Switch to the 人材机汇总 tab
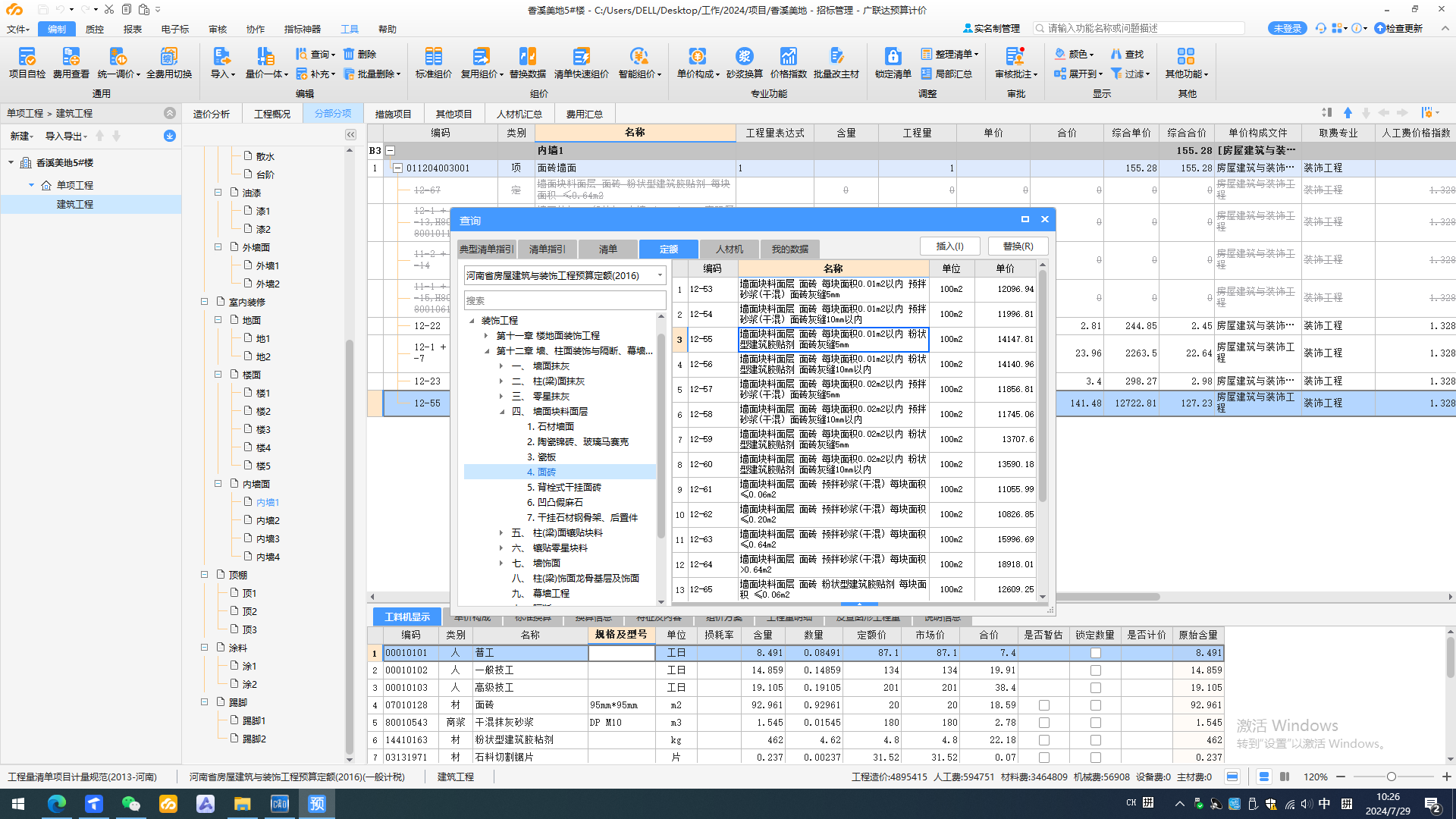The height and width of the screenshot is (819, 1456). click(x=519, y=114)
